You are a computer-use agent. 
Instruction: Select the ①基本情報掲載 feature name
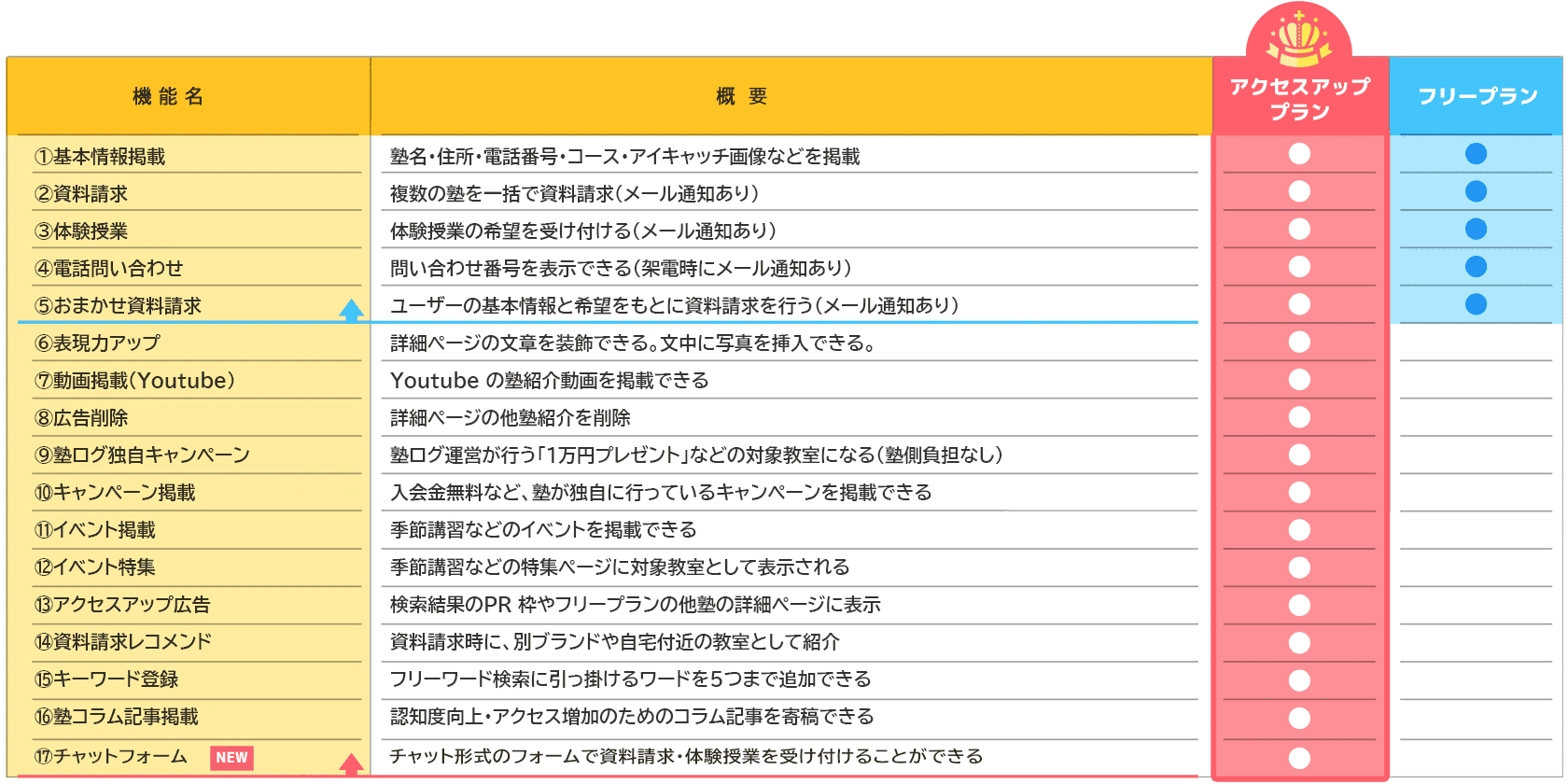[x=100, y=157]
